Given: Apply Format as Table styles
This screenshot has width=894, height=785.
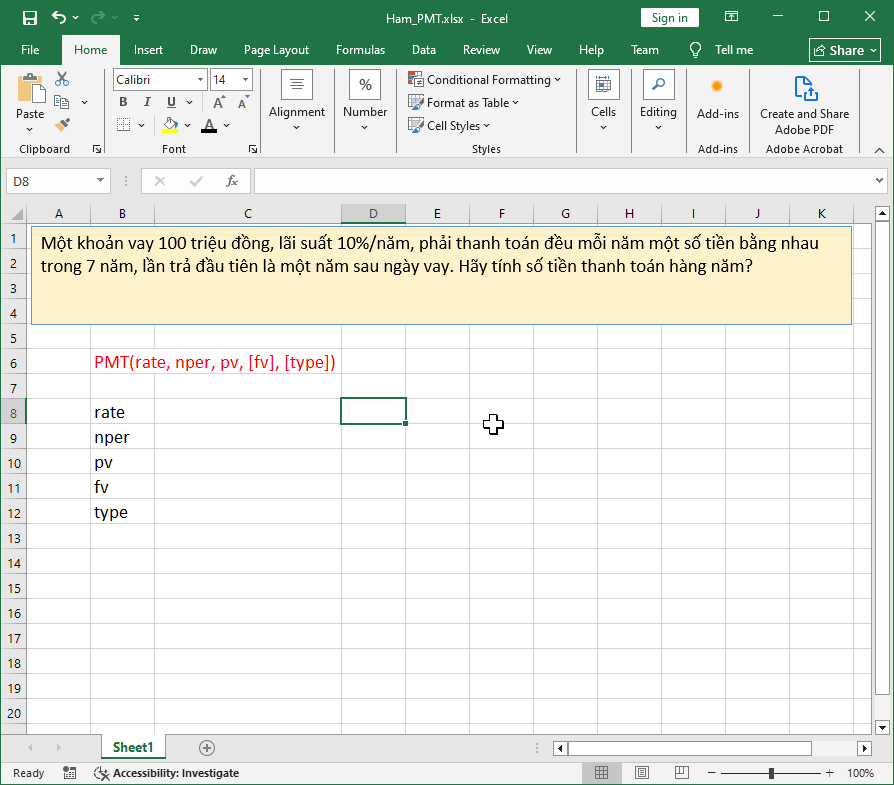Looking at the screenshot, I should 463,102.
